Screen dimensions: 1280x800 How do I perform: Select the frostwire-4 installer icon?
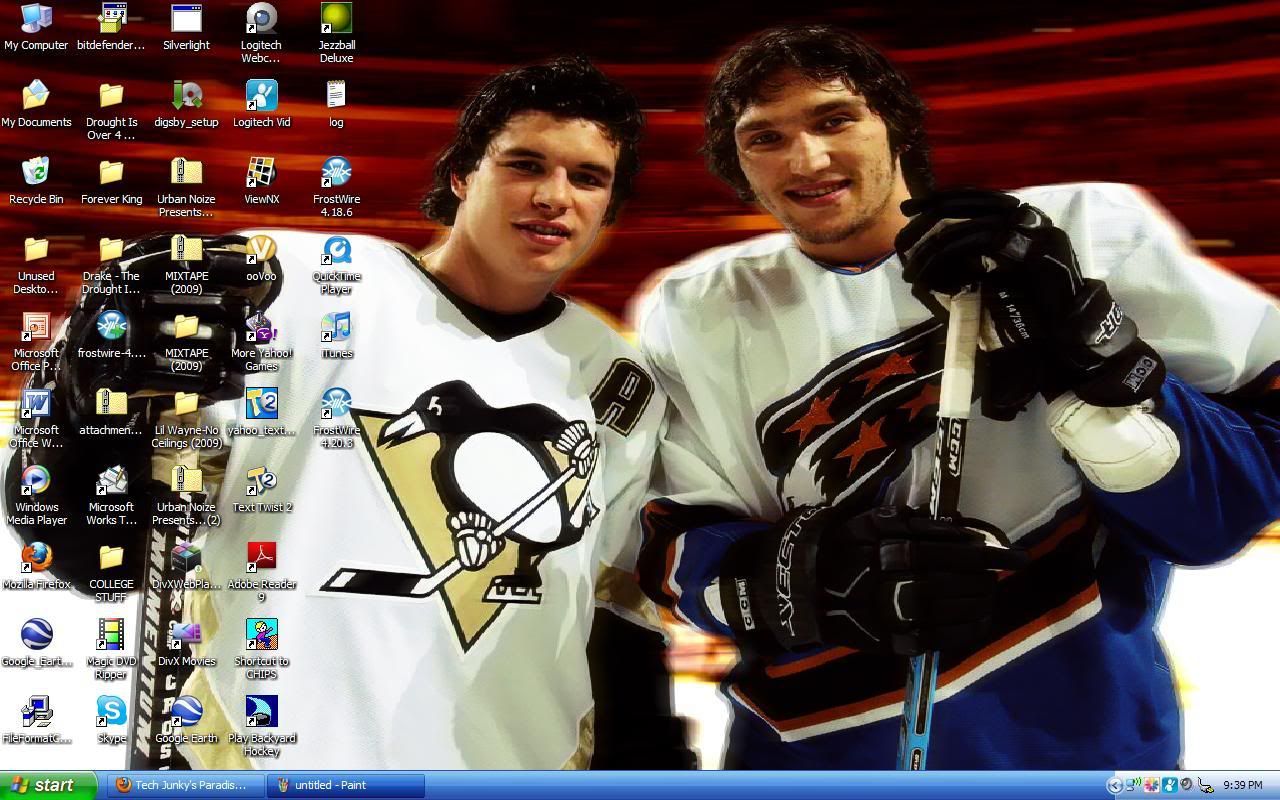coord(111,336)
